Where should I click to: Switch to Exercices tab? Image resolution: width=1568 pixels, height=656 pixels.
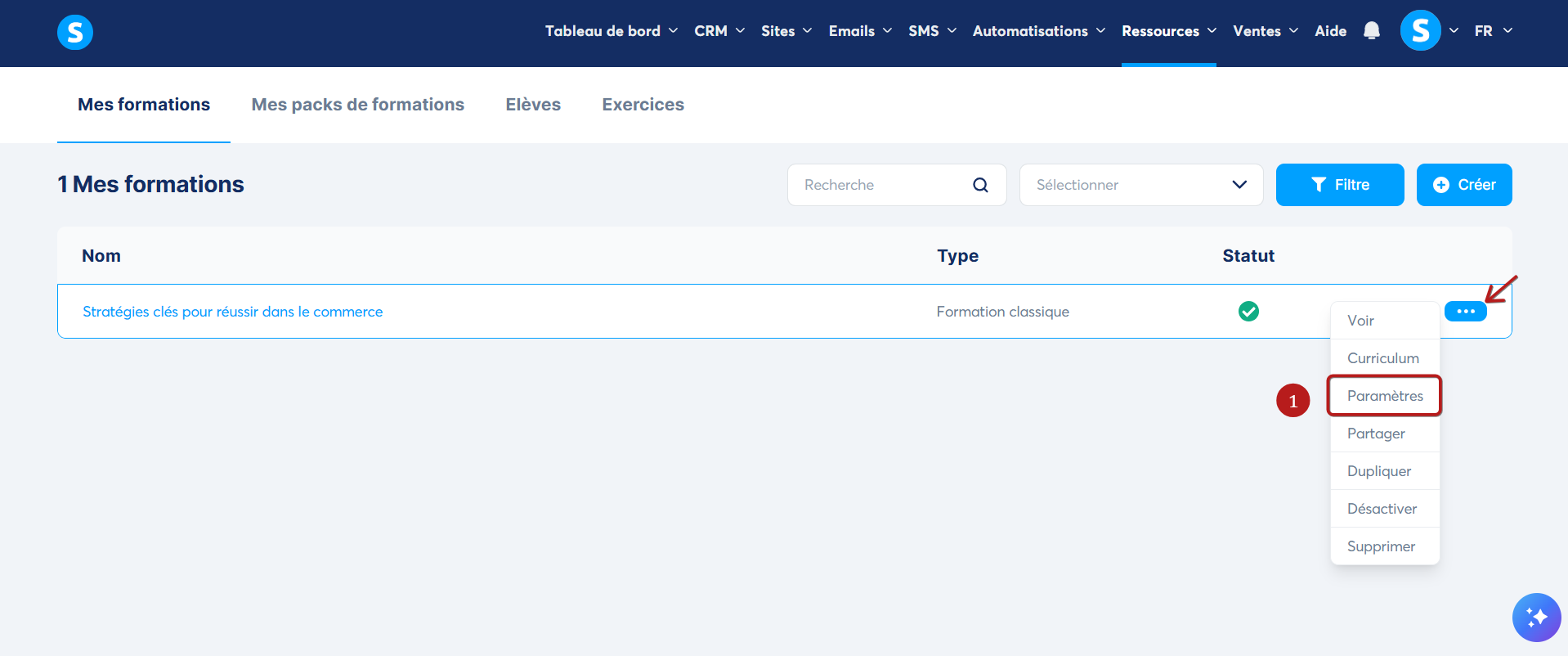click(643, 105)
